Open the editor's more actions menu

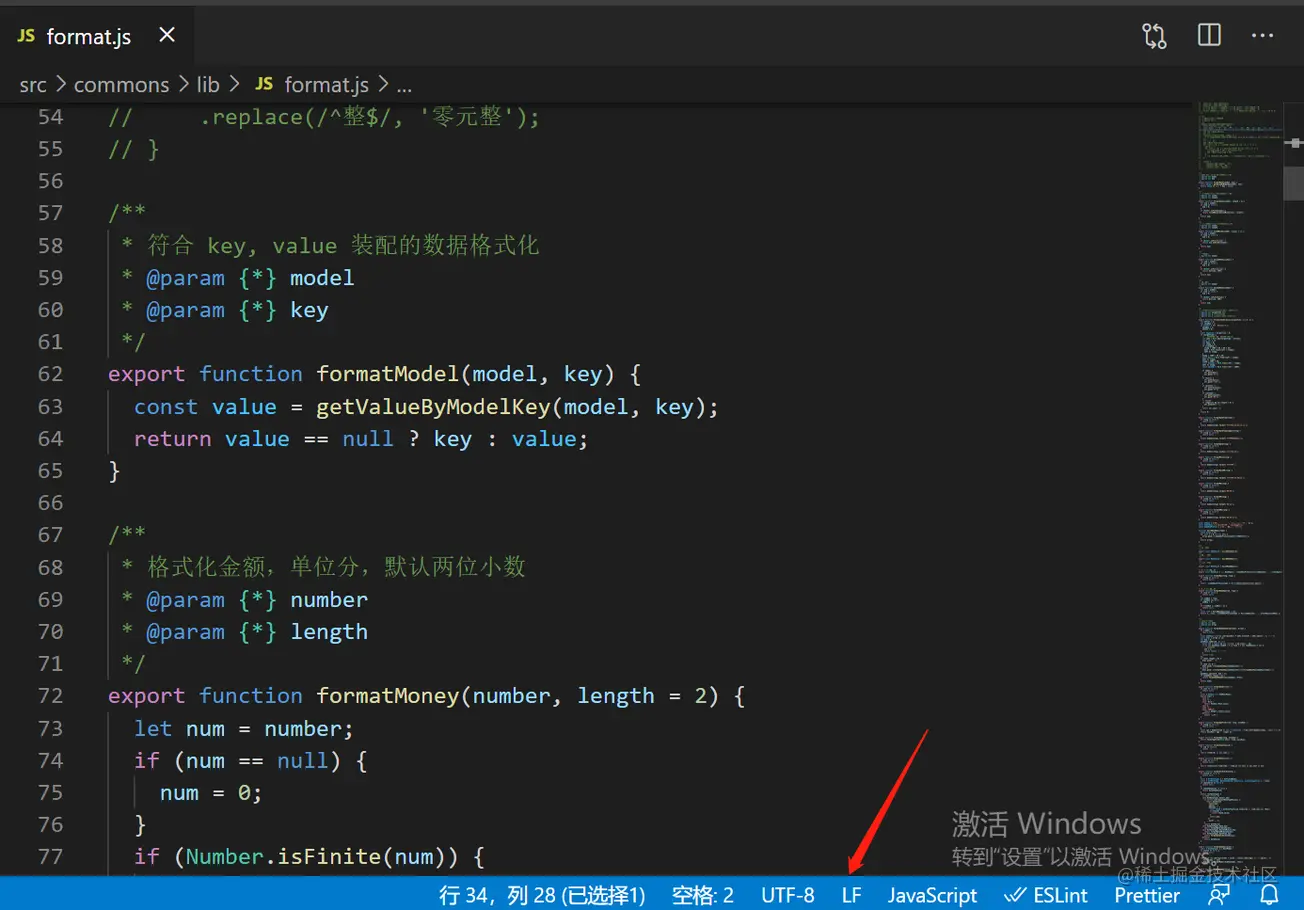coord(1263,36)
